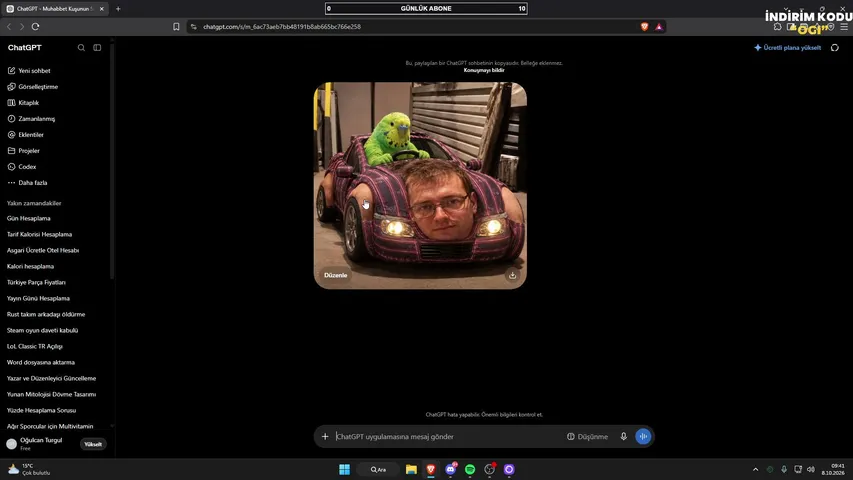Open volume control in system tray
Viewport: 853px width, 480px height.
[811, 470]
